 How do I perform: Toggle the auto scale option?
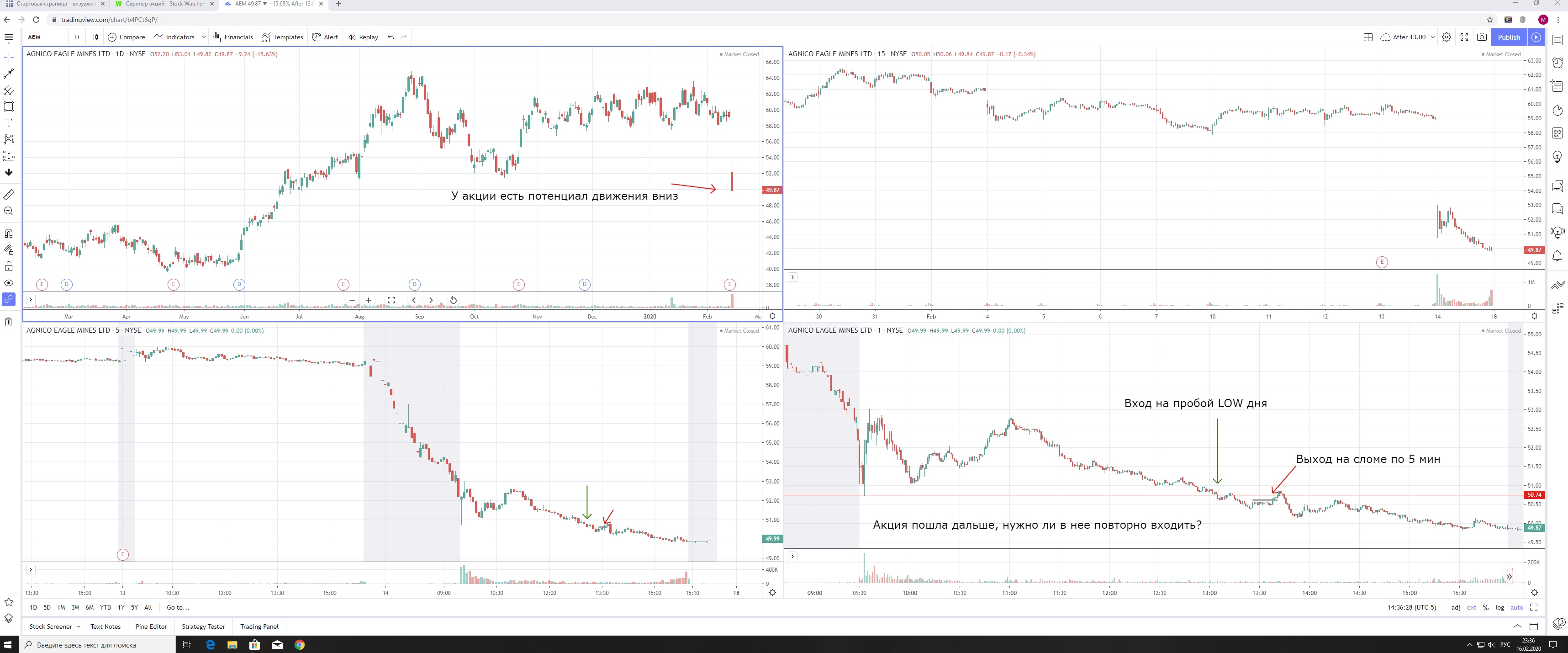pos(1516,607)
